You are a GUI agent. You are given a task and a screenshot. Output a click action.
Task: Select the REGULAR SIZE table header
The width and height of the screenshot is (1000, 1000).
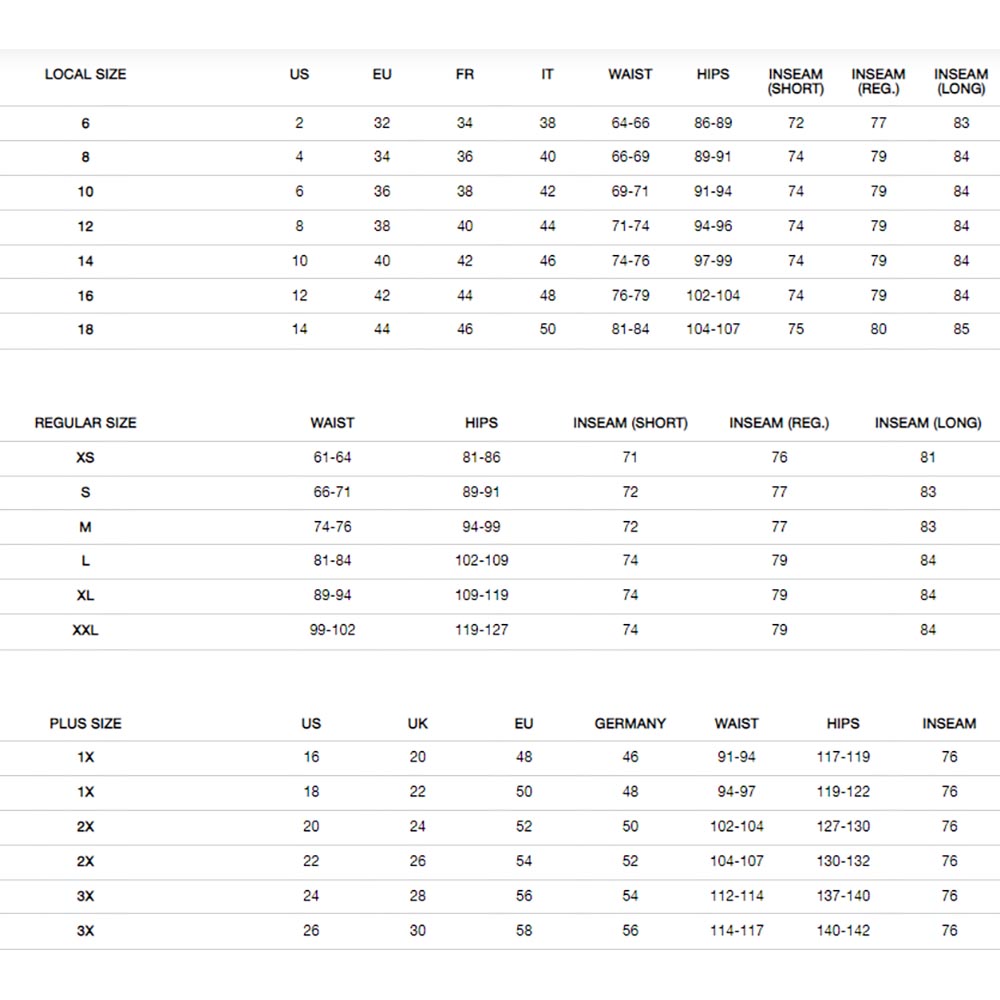tap(85, 423)
